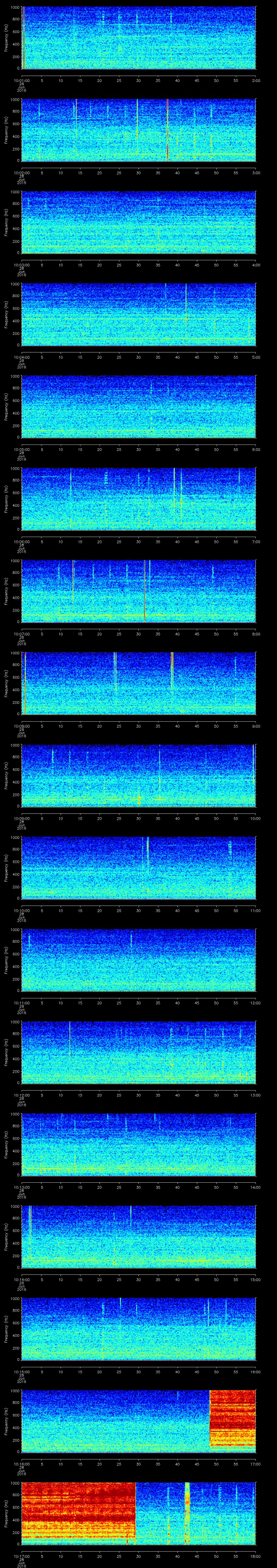Click the spectrogram panel starting at 10:08:00
The width and height of the screenshot is (277, 1568).
click(139, 683)
